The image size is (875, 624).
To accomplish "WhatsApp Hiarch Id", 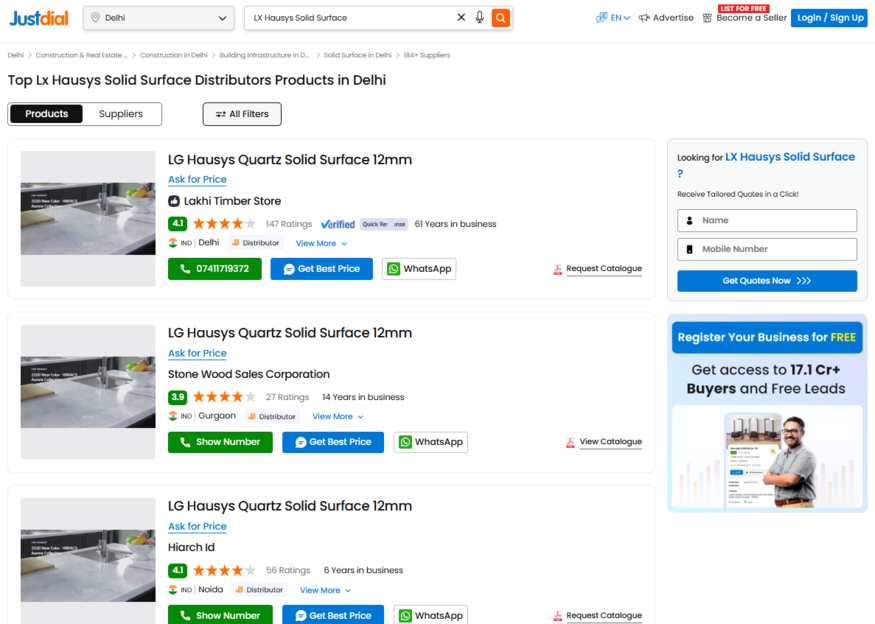I will (431, 615).
